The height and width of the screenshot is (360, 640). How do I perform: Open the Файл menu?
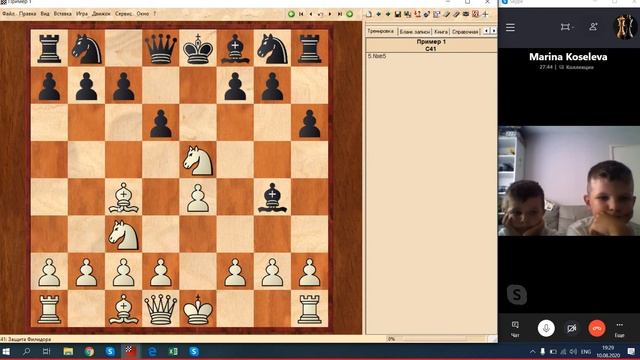[8, 14]
